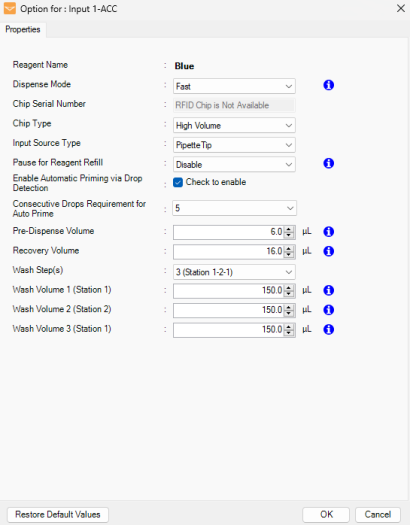Expand the Consecutive Drops Requirement dropdown
This screenshot has width=410, height=525.
click(234, 208)
